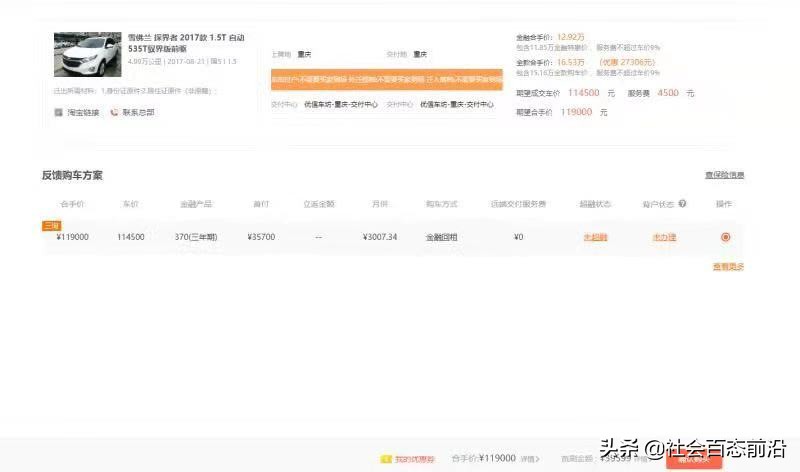Expand 详情 next to 合手价 ¥119000
800x472 pixels.
(530, 459)
